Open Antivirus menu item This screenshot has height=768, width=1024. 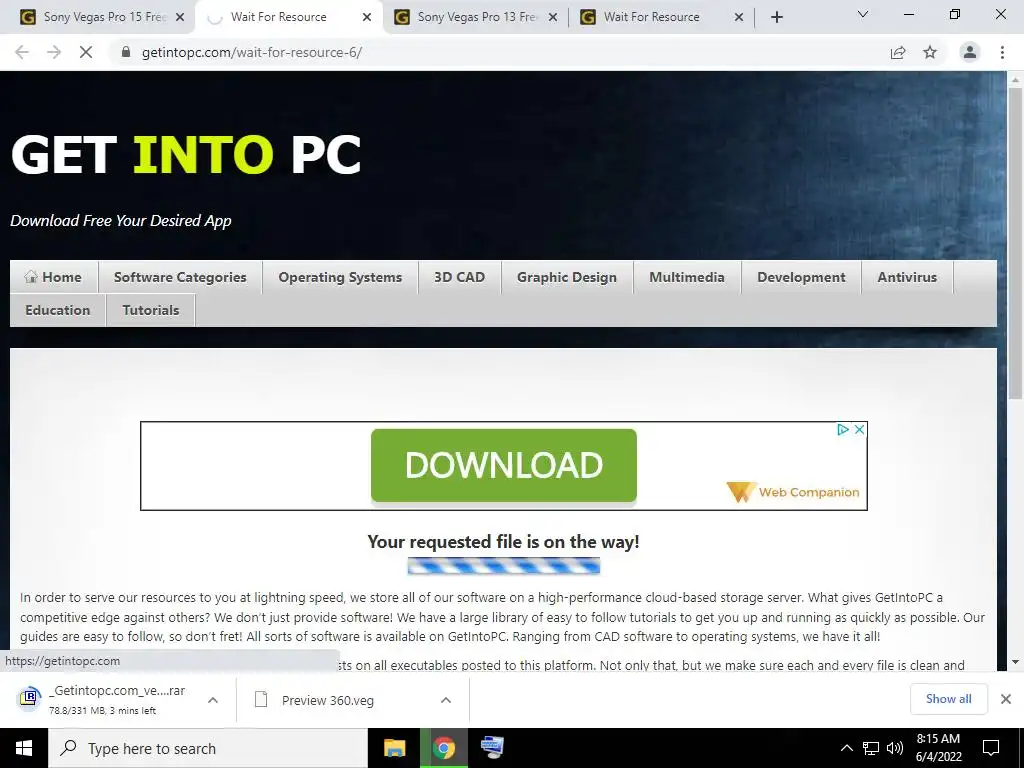[907, 277]
